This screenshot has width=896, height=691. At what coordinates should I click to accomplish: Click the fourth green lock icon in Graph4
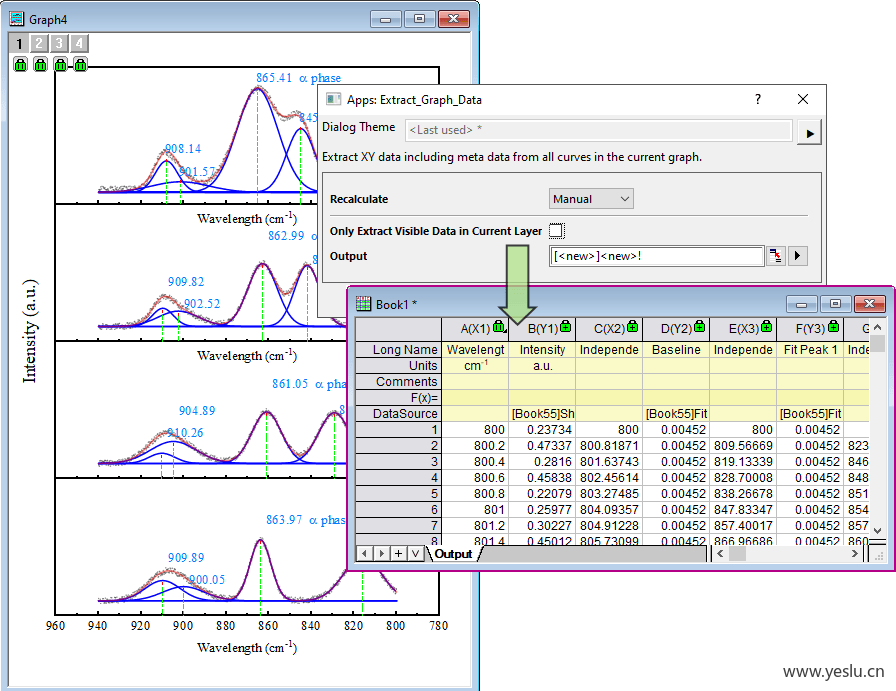pyautogui.click(x=81, y=65)
